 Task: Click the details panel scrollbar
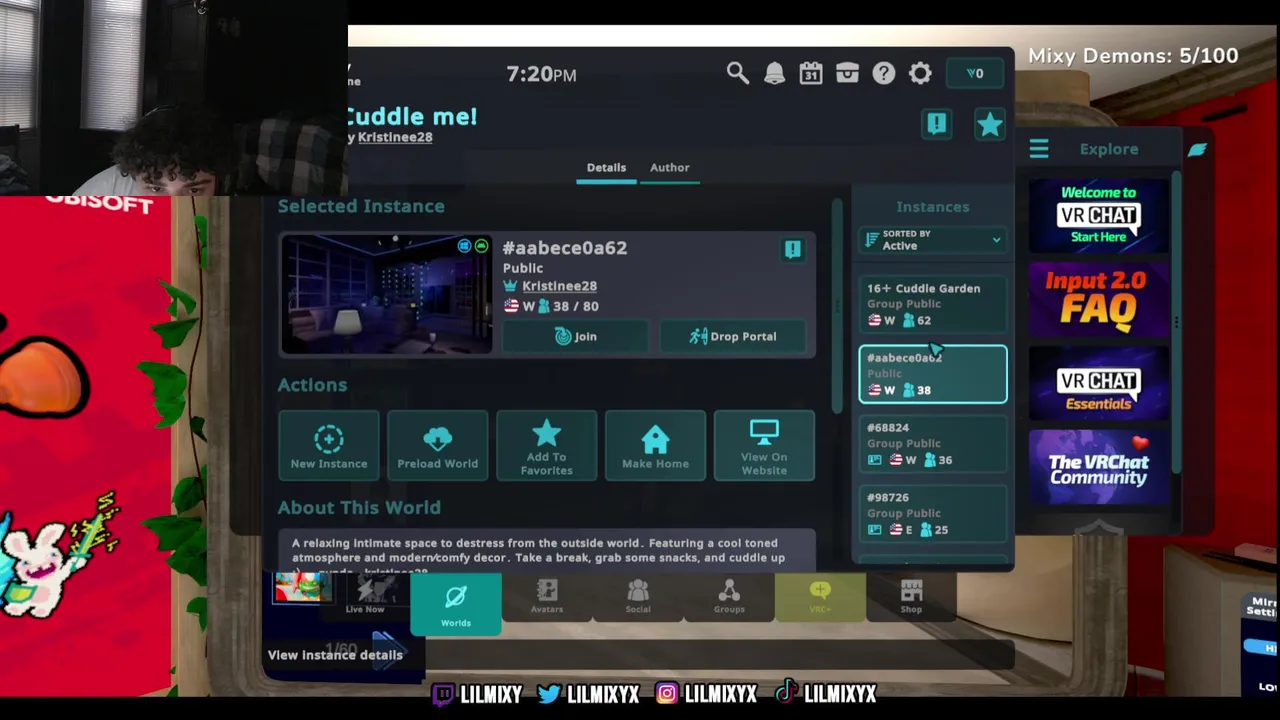pyautogui.click(x=837, y=305)
